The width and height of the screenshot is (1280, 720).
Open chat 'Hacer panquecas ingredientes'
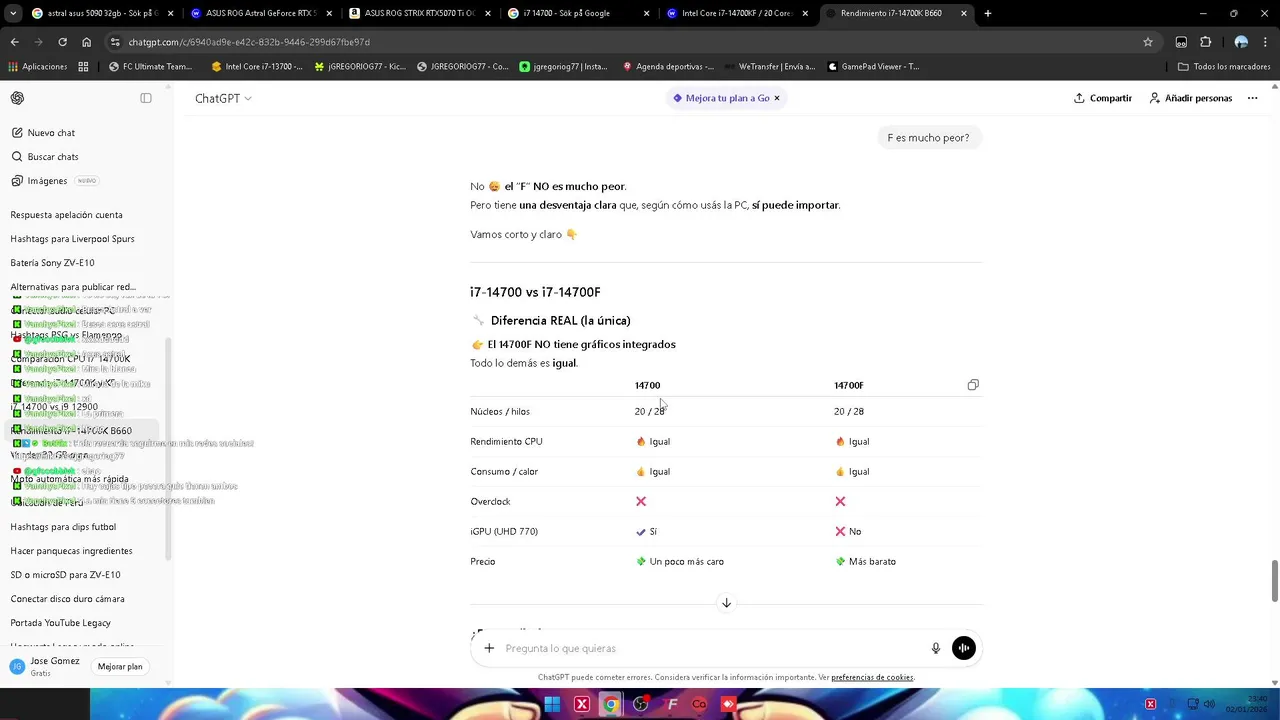pyautogui.click(x=71, y=551)
